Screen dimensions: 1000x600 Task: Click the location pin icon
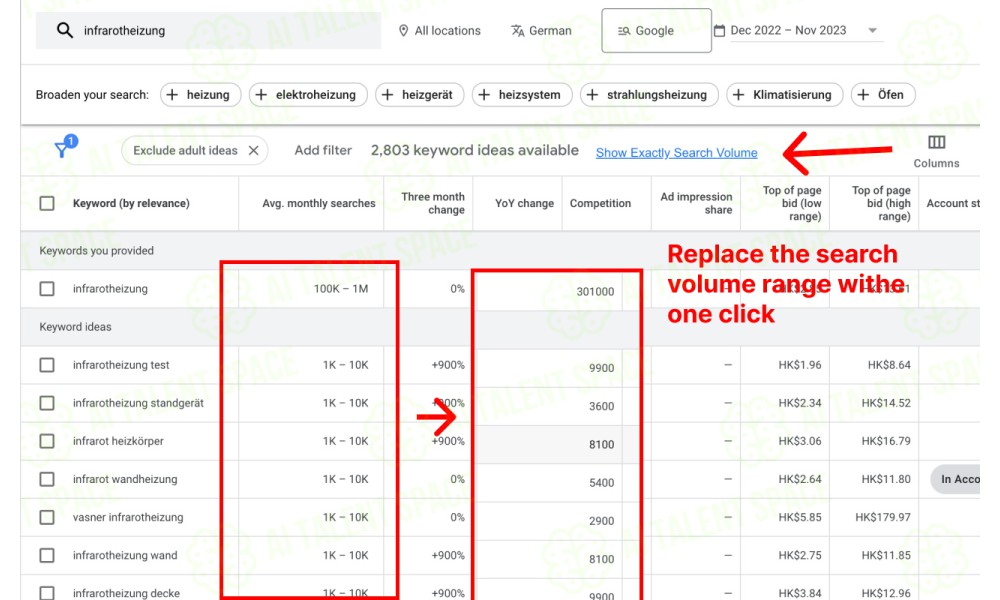pyautogui.click(x=403, y=31)
